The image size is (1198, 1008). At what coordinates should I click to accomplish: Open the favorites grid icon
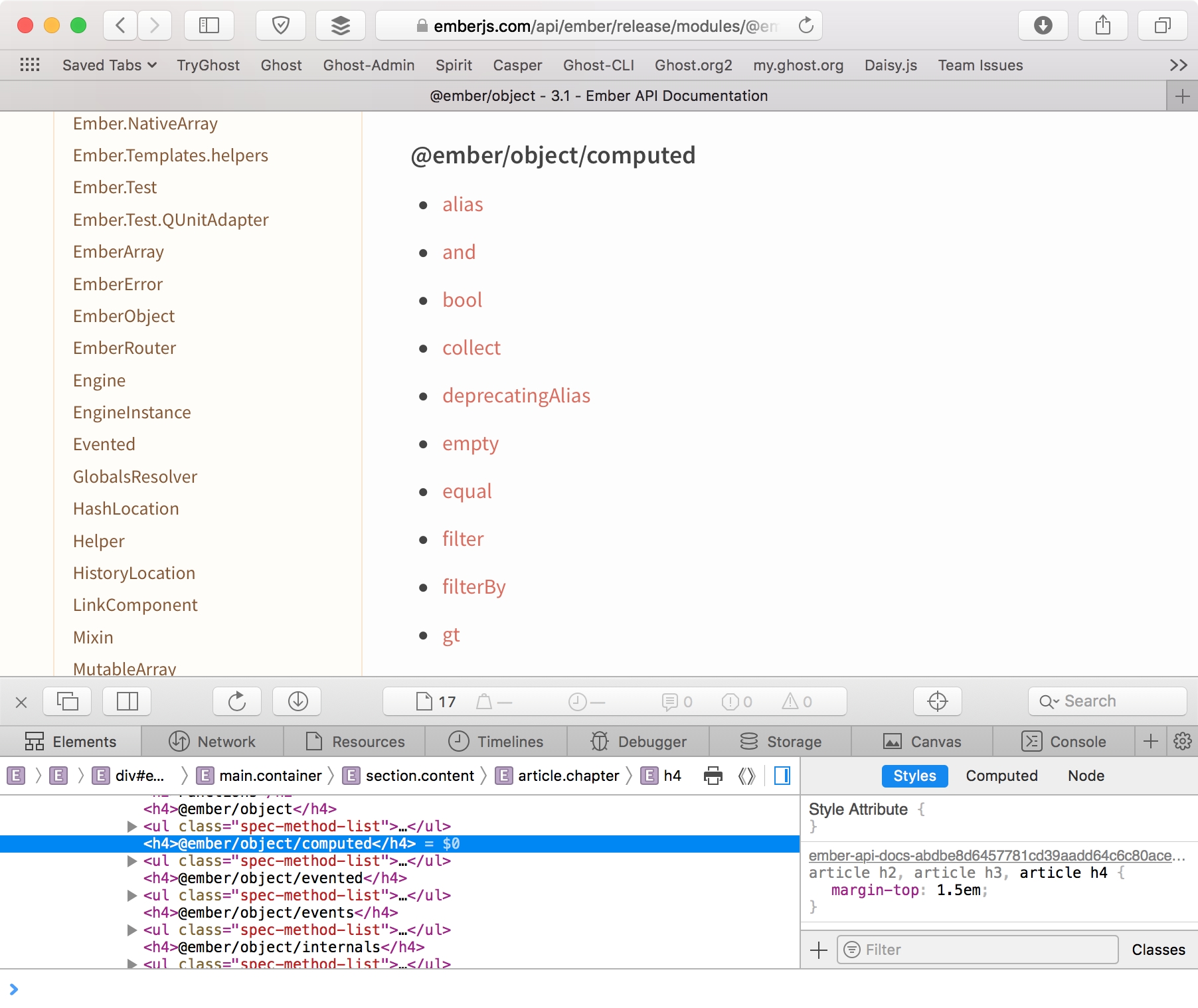[30, 65]
